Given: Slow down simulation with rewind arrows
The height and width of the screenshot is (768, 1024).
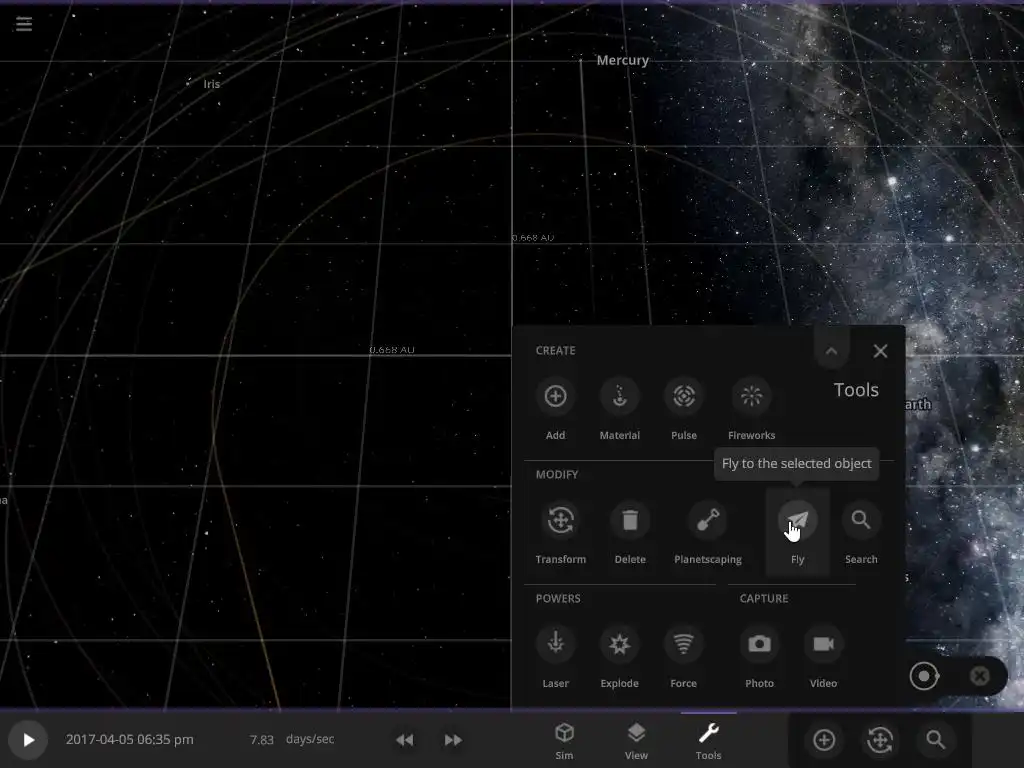Looking at the screenshot, I should tap(404, 739).
